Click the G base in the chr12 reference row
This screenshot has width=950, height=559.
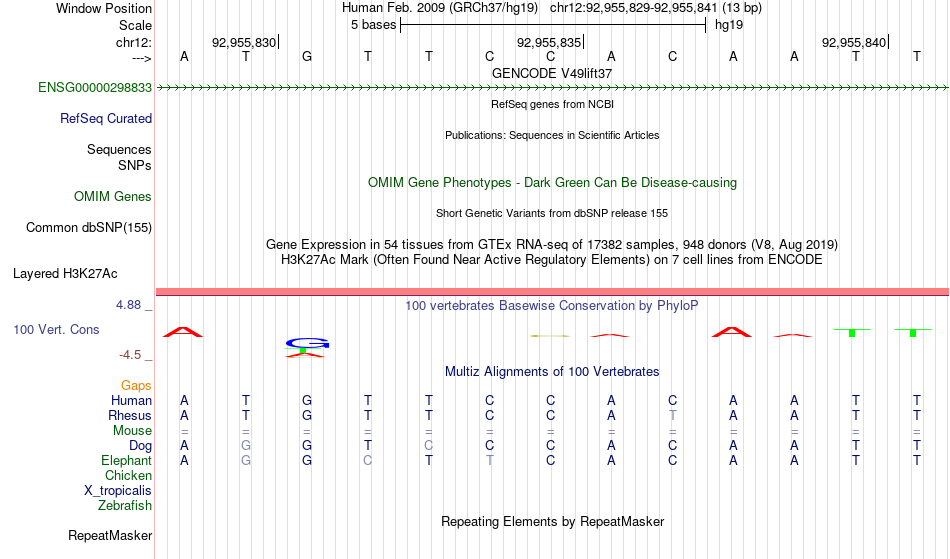[307, 56]
